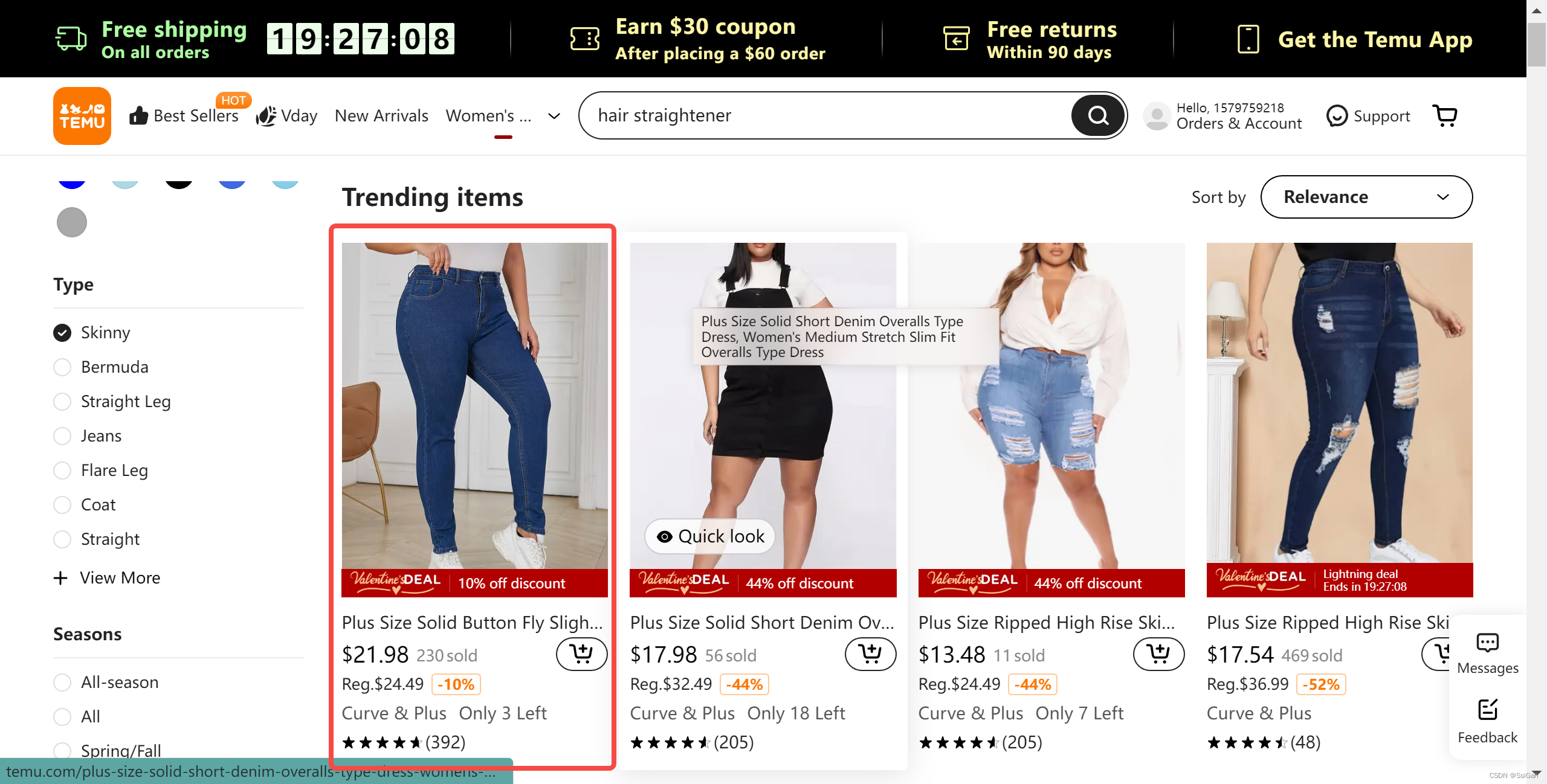Expand the Women's category chevron

tap(554, 116)
